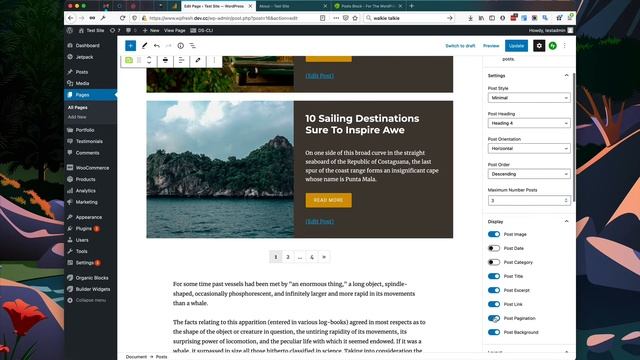640x360 pixels.
Task: Click All Pages submenu item
Action: click(78, 107)
